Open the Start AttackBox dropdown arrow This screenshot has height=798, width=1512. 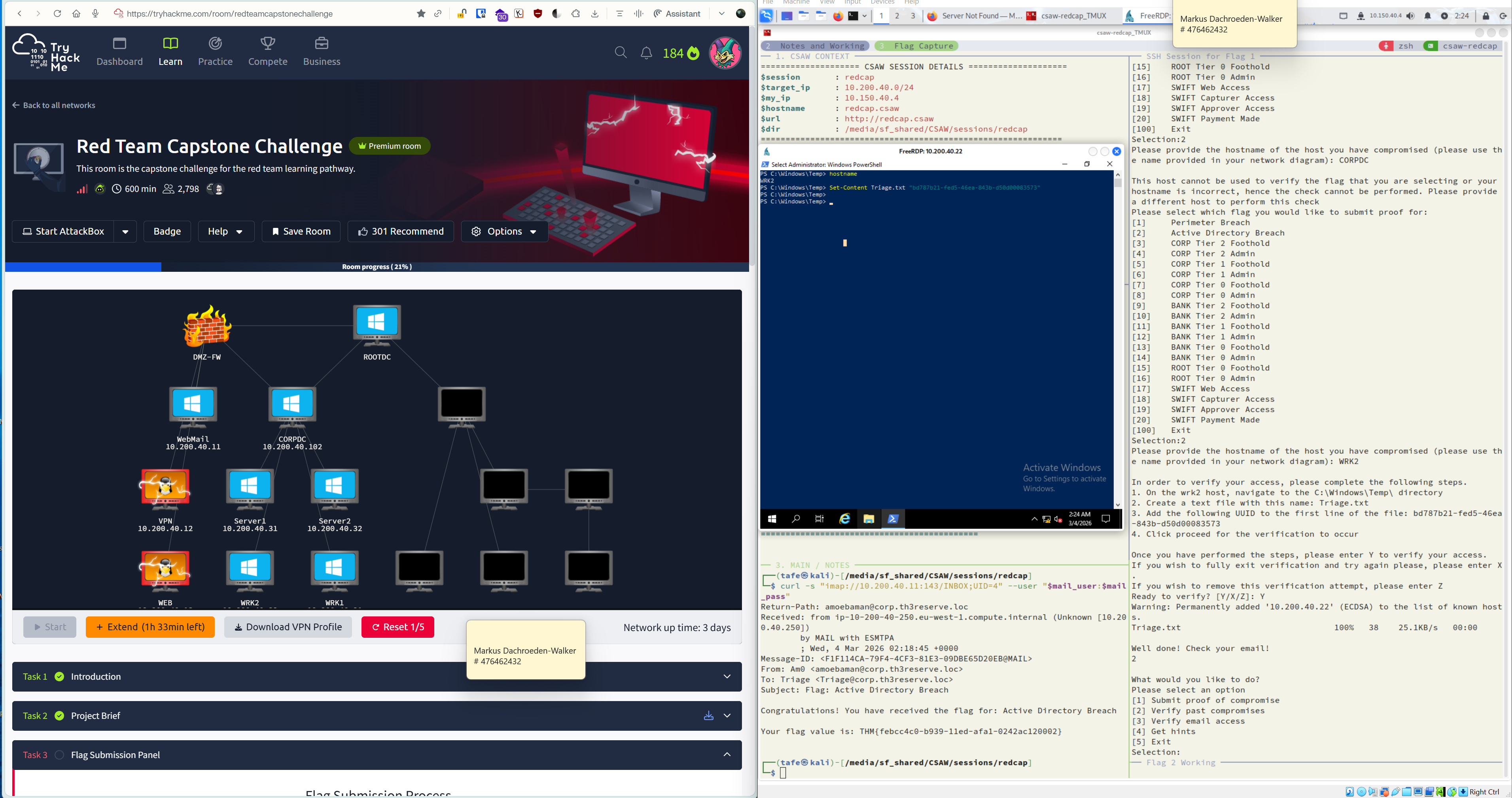(125, 231)
